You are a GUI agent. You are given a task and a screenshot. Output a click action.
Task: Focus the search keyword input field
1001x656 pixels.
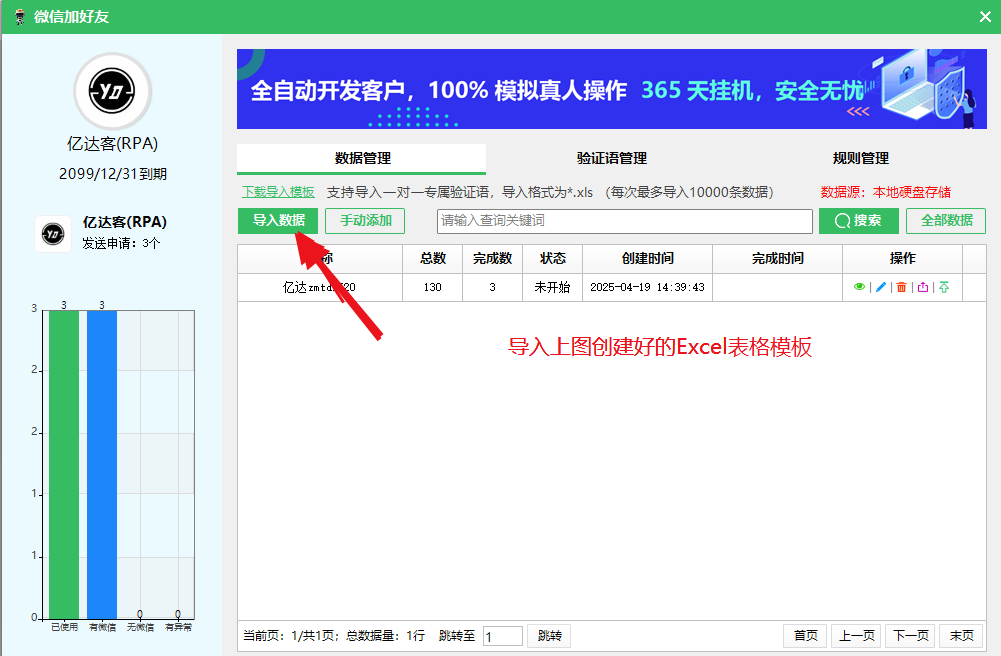(624, 221)
